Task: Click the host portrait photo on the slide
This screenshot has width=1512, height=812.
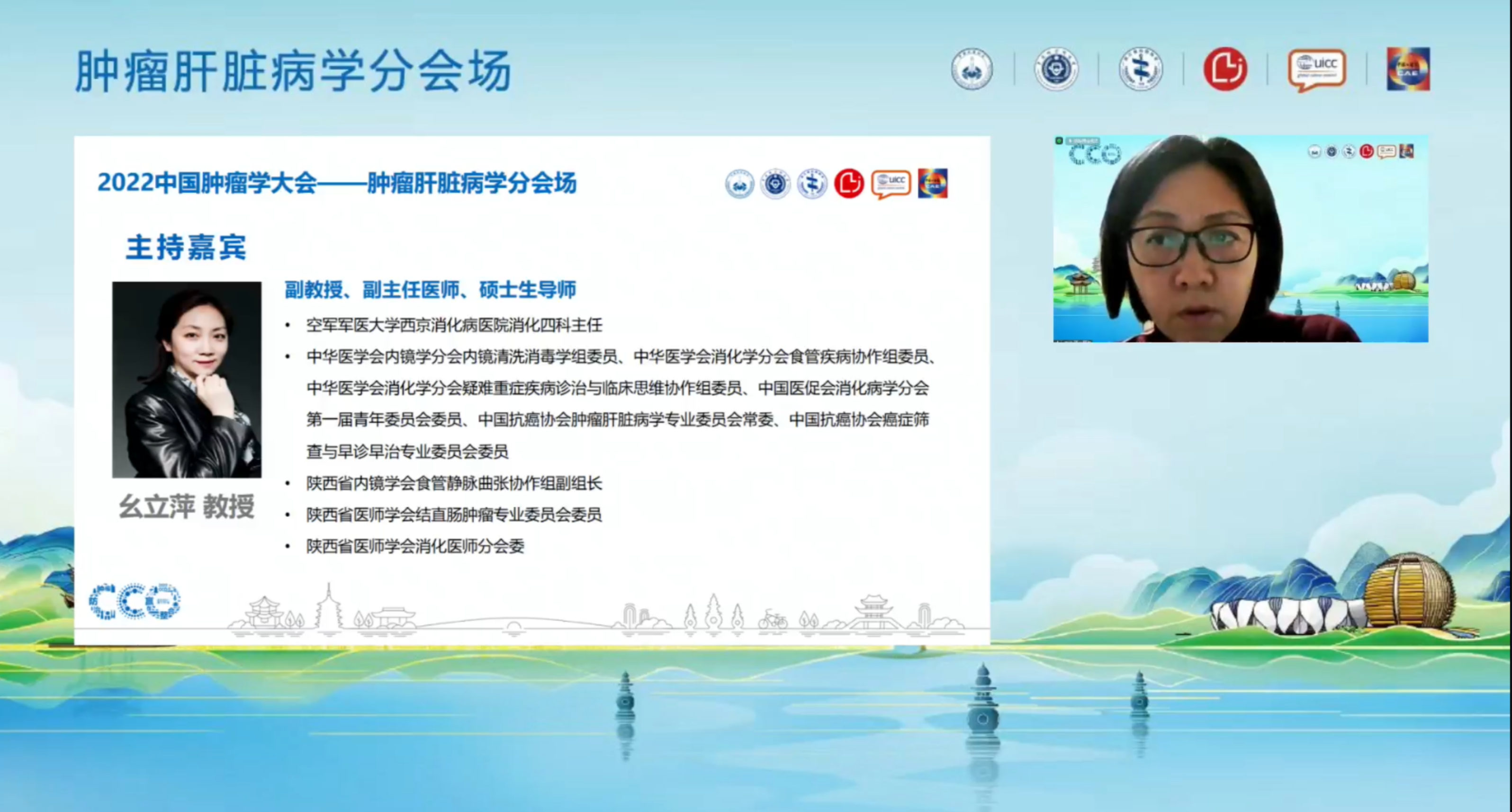Action: pos(187,379)
